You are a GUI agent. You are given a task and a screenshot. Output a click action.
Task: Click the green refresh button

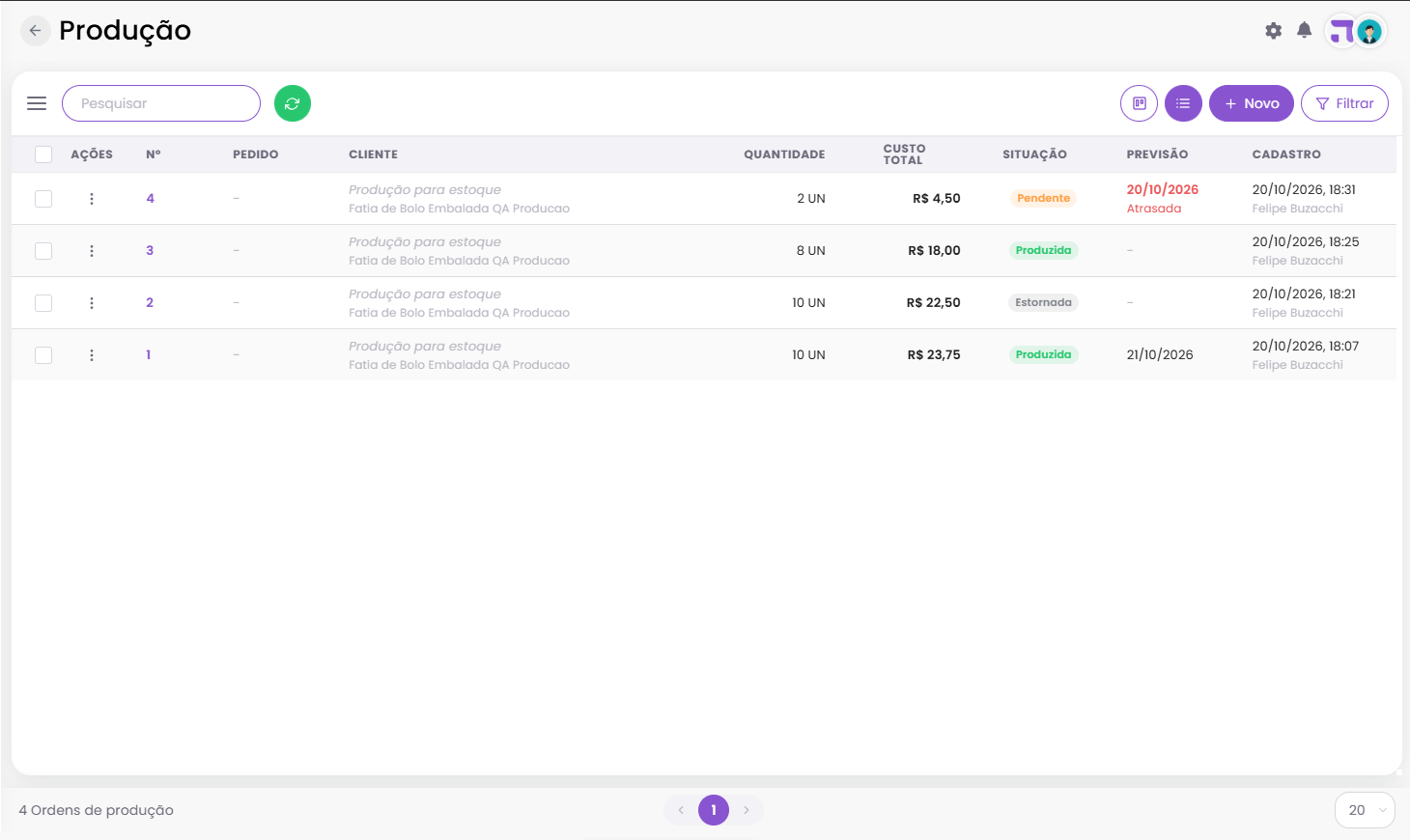293,103
